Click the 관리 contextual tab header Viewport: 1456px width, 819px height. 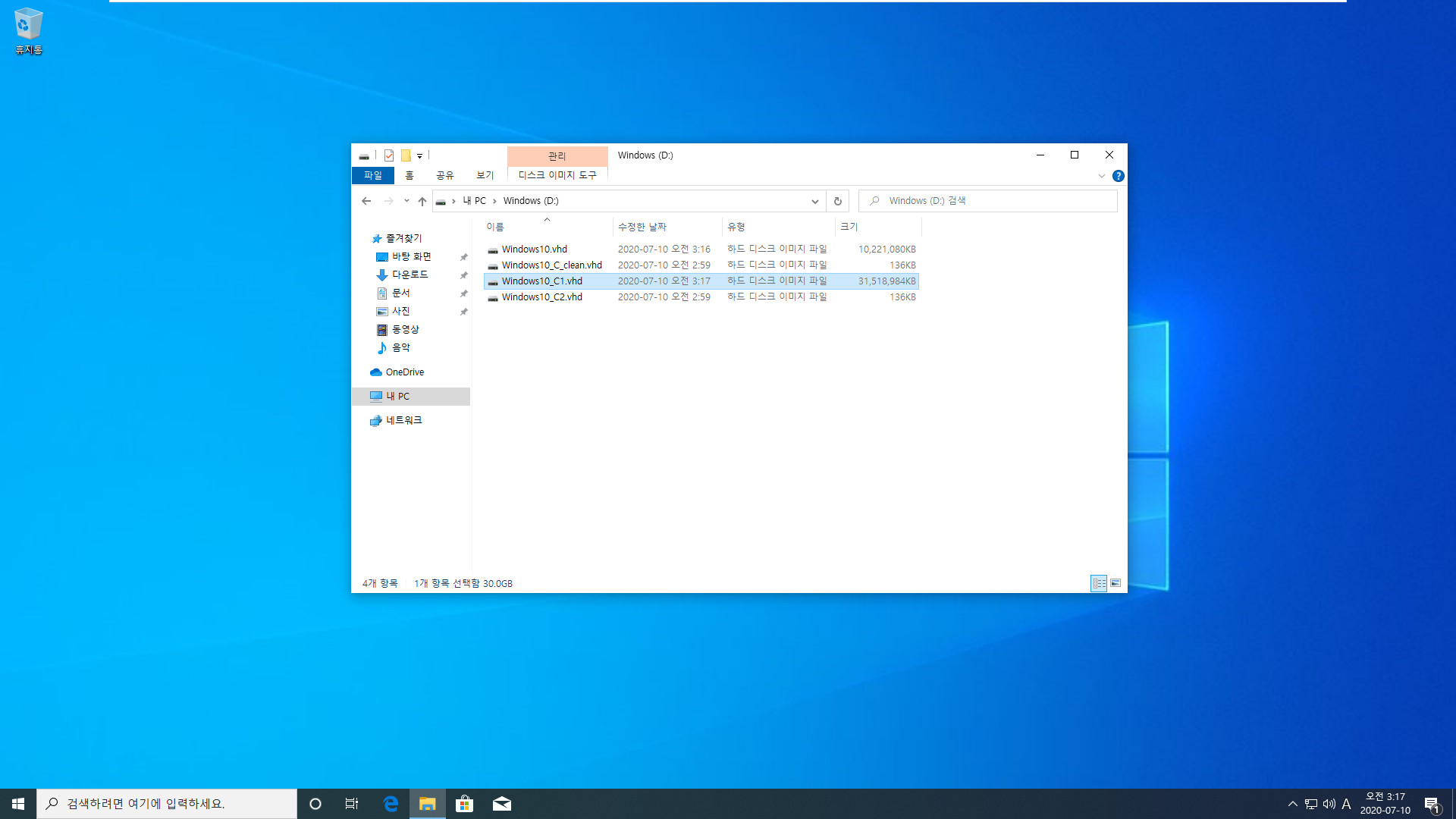(x=557, y=155)
